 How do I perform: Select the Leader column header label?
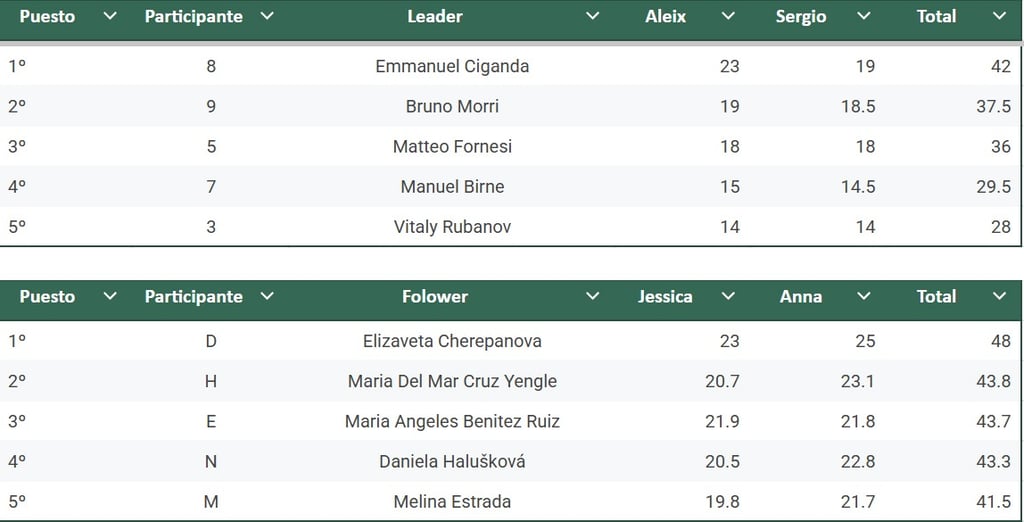coord(435,16)
